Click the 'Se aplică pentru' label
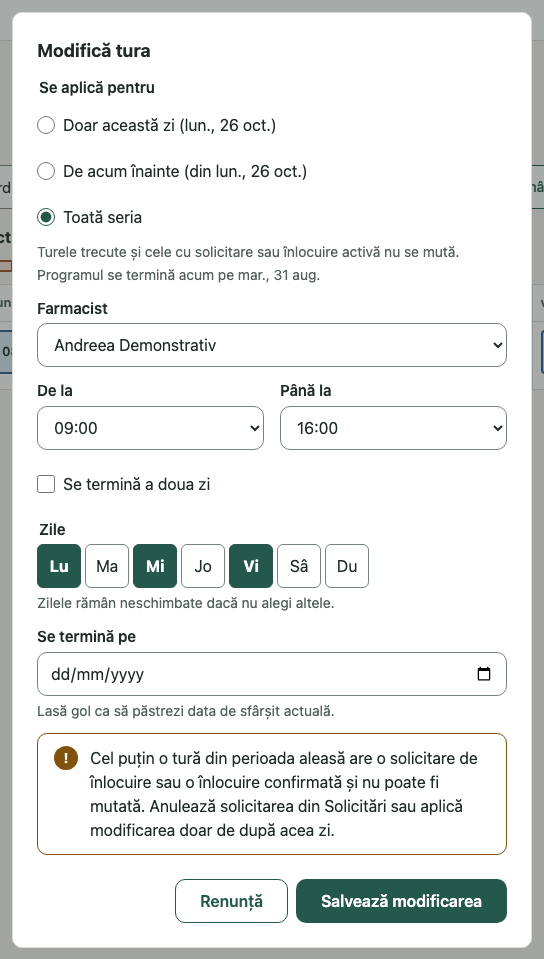This screenshot has height=959, width=544. [97, 87]
